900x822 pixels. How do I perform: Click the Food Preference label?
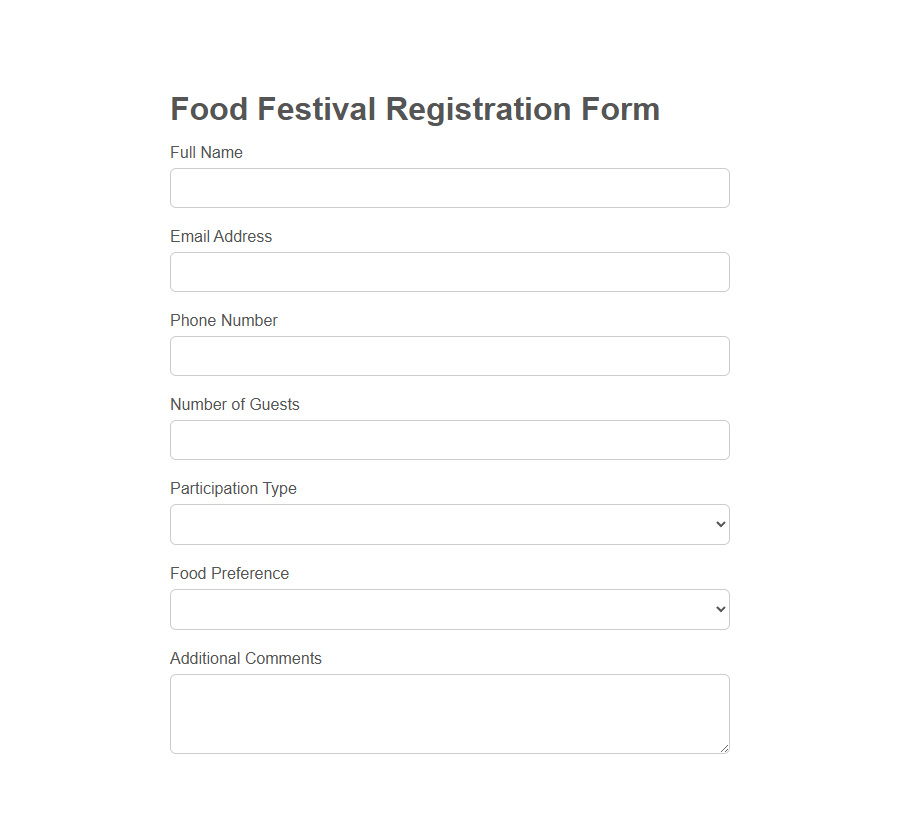click(229, 573)
